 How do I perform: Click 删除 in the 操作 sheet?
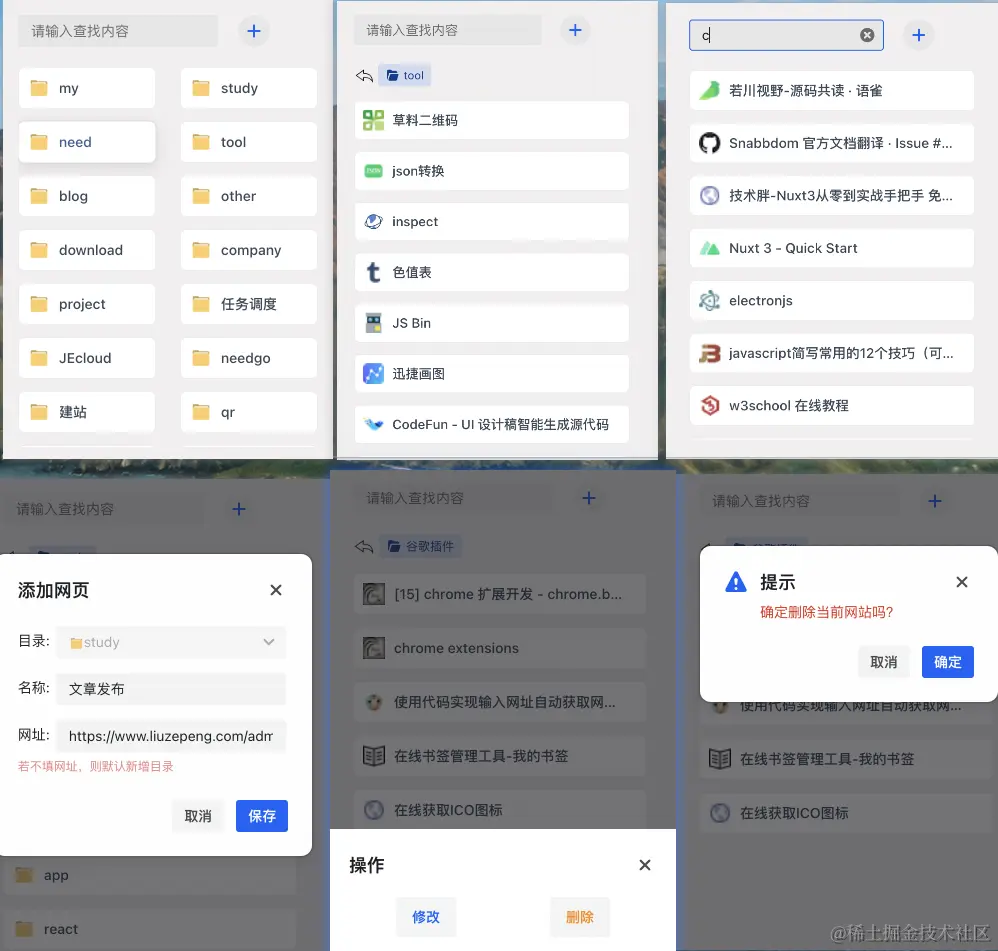(x=580, y=917)
